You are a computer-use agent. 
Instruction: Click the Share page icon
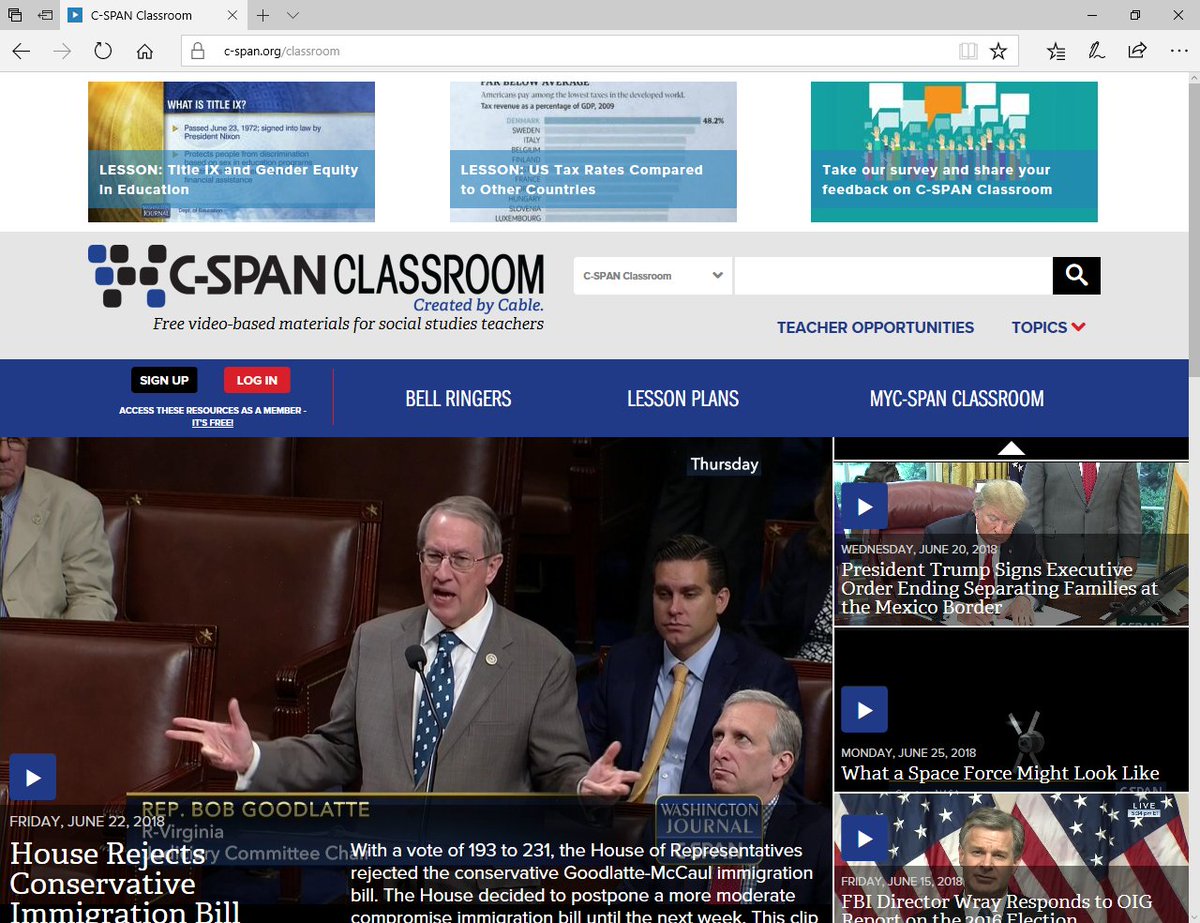[x=1137, y=51]
